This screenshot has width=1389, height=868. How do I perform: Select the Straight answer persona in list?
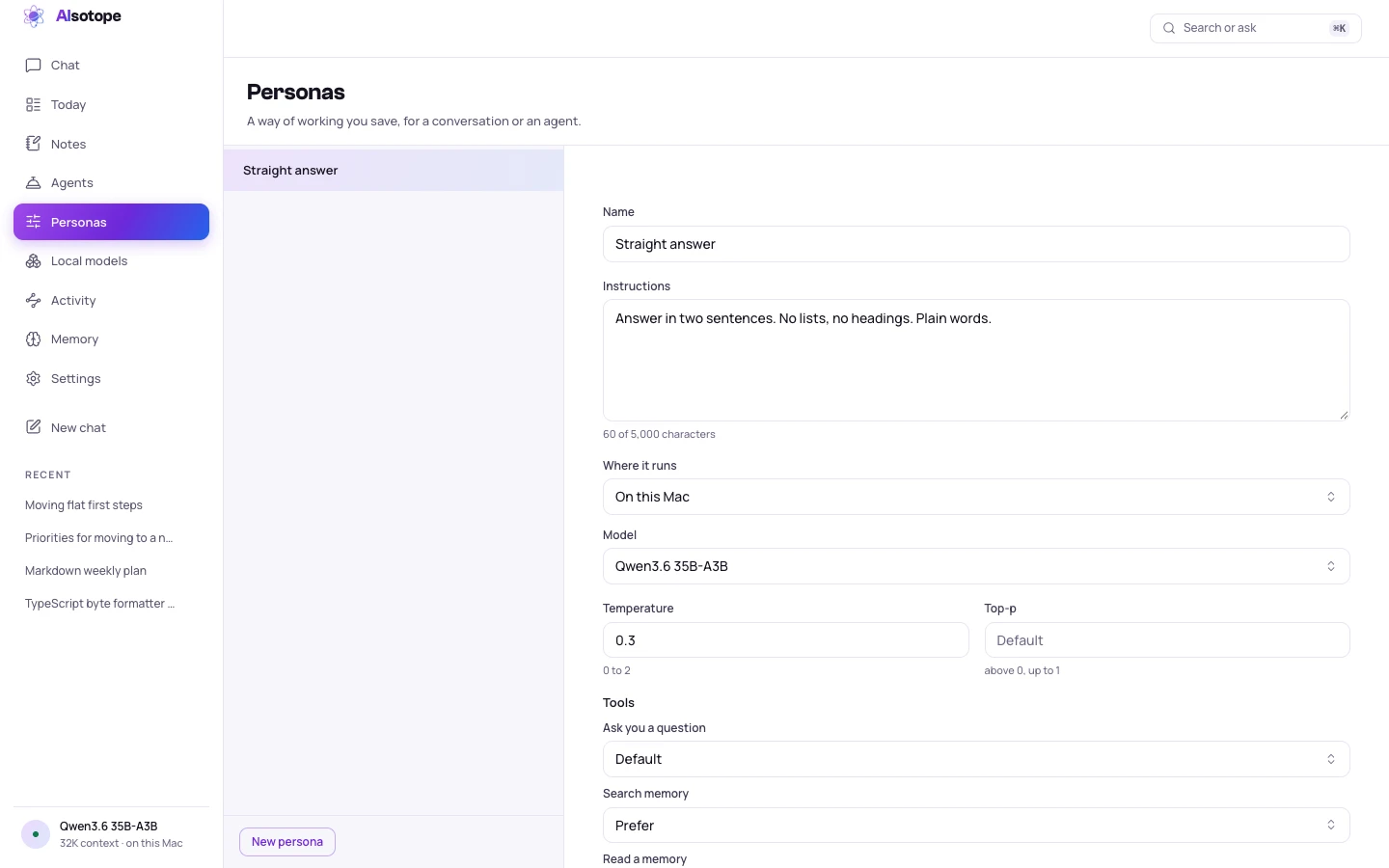point(394,171)
